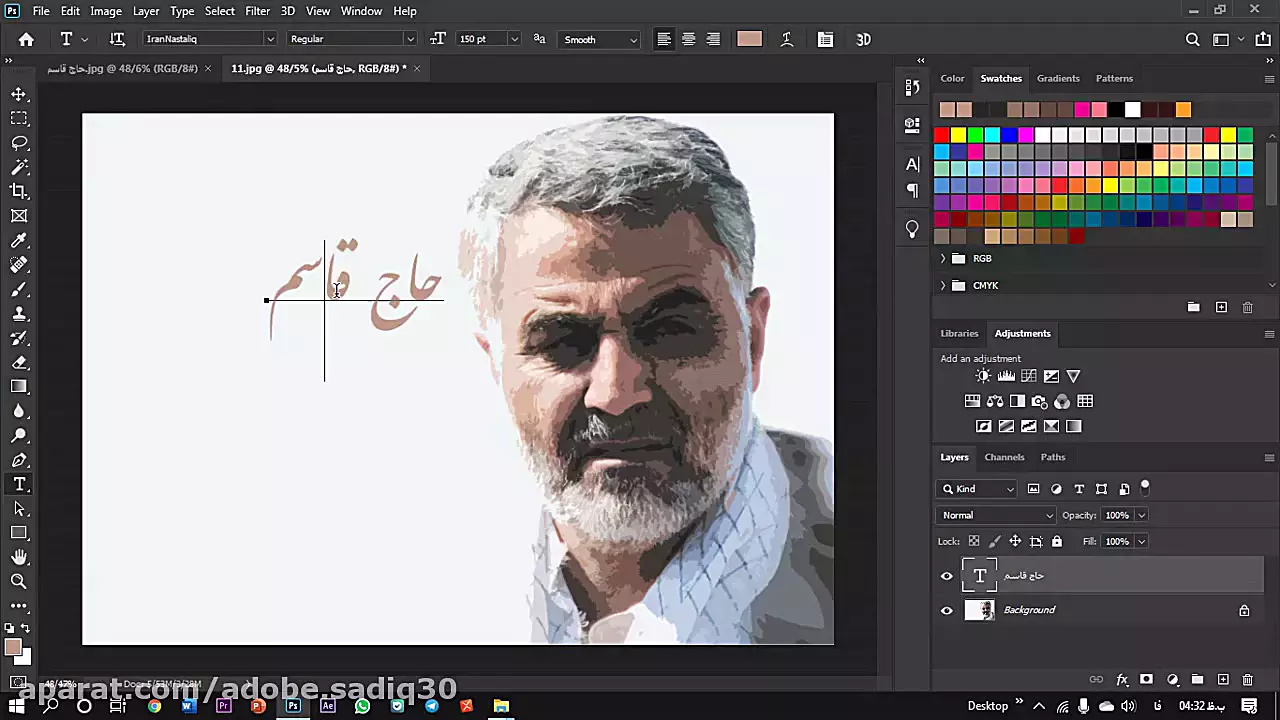
Task: Select the Rectangular Marquee tool
Action: coord(19,118)
